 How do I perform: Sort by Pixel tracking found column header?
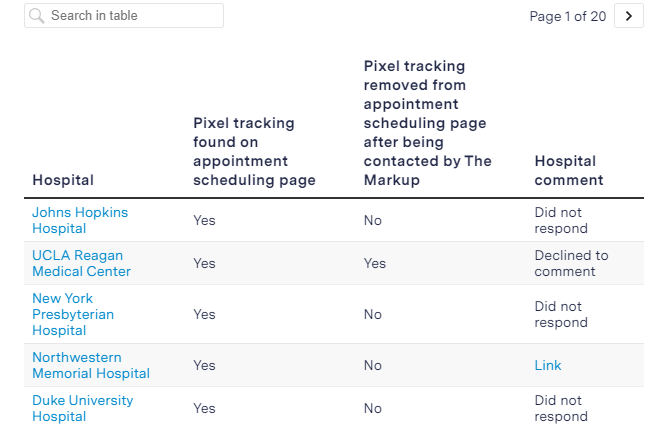(x=254, y=152)
